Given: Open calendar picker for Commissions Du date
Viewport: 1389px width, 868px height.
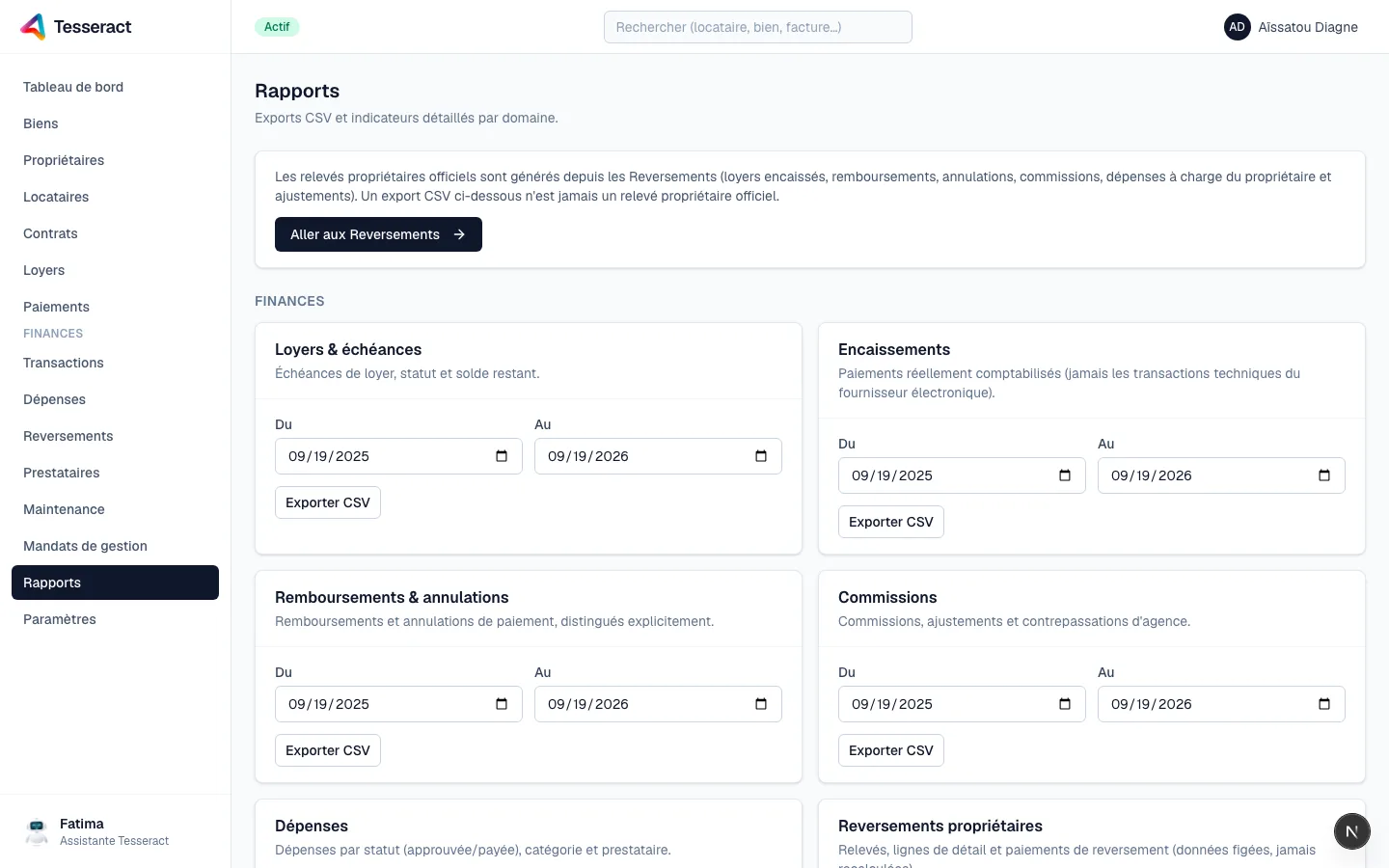Looking at the screenshot, I should tap(1065, 704).
